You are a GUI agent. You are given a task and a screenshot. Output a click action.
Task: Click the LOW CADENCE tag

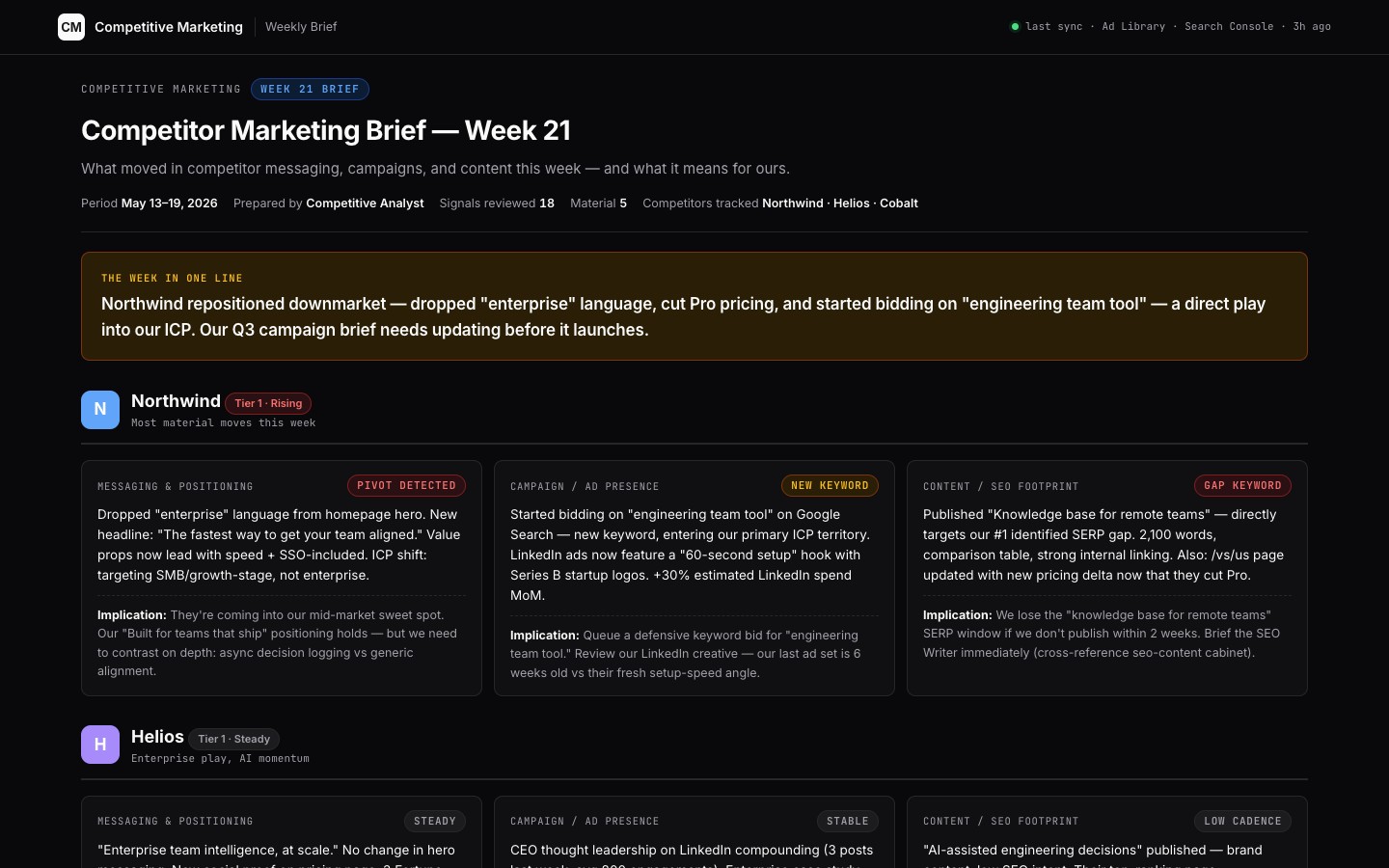point(1242,822)
